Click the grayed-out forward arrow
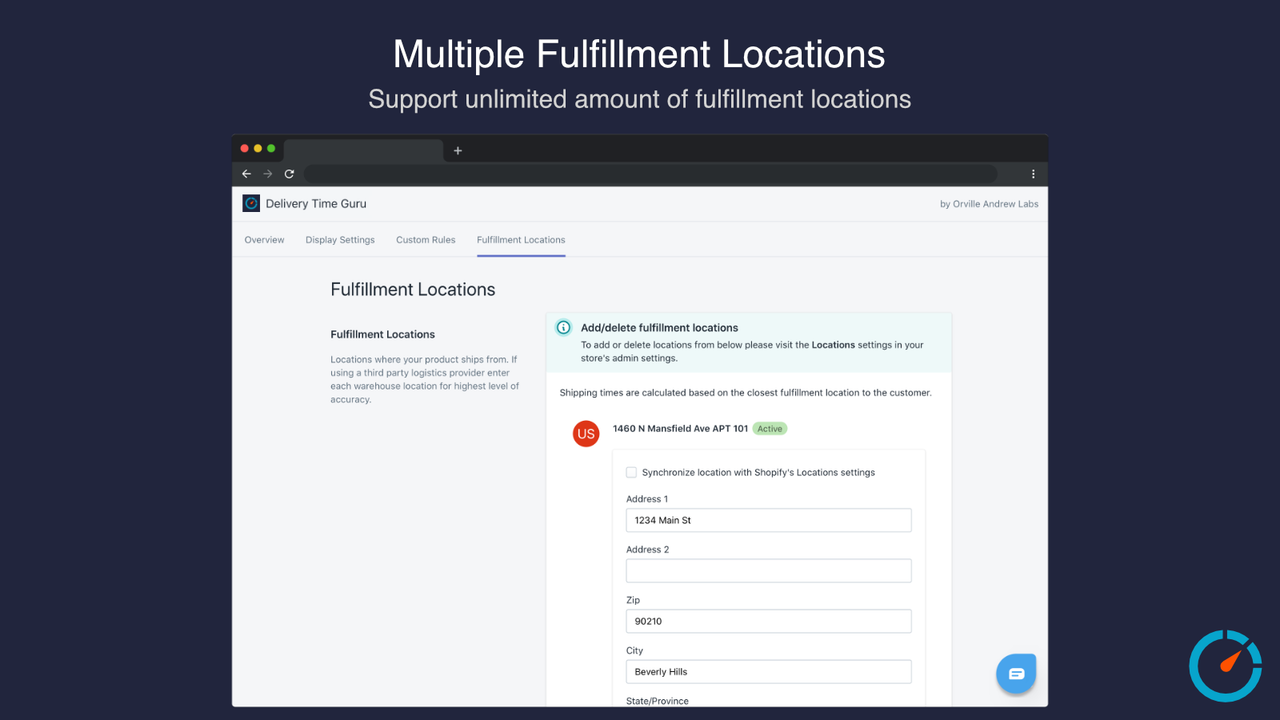Image resolution: width=1280 pixels, height=720 pixels. click(x=267, y=173)
